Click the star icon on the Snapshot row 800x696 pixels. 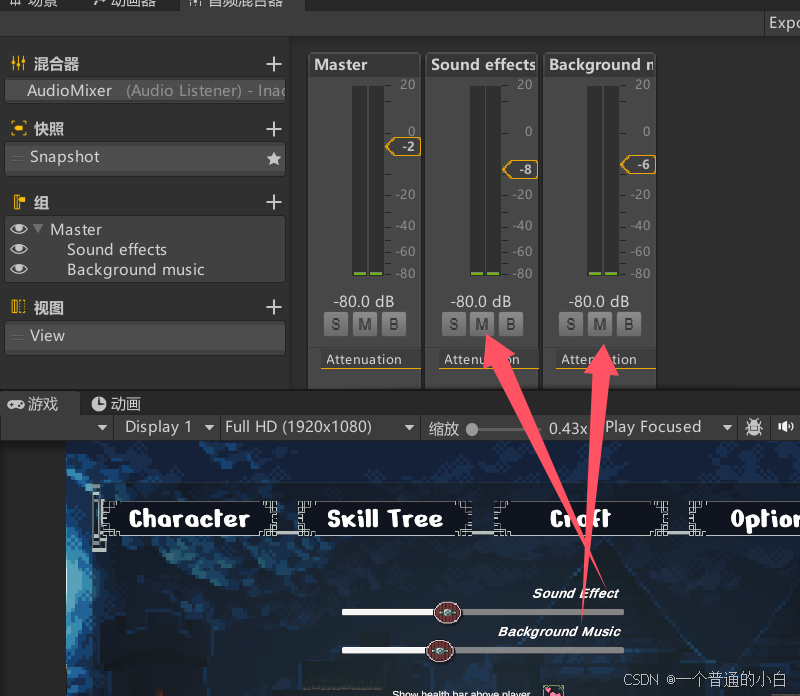coord(274,159)
